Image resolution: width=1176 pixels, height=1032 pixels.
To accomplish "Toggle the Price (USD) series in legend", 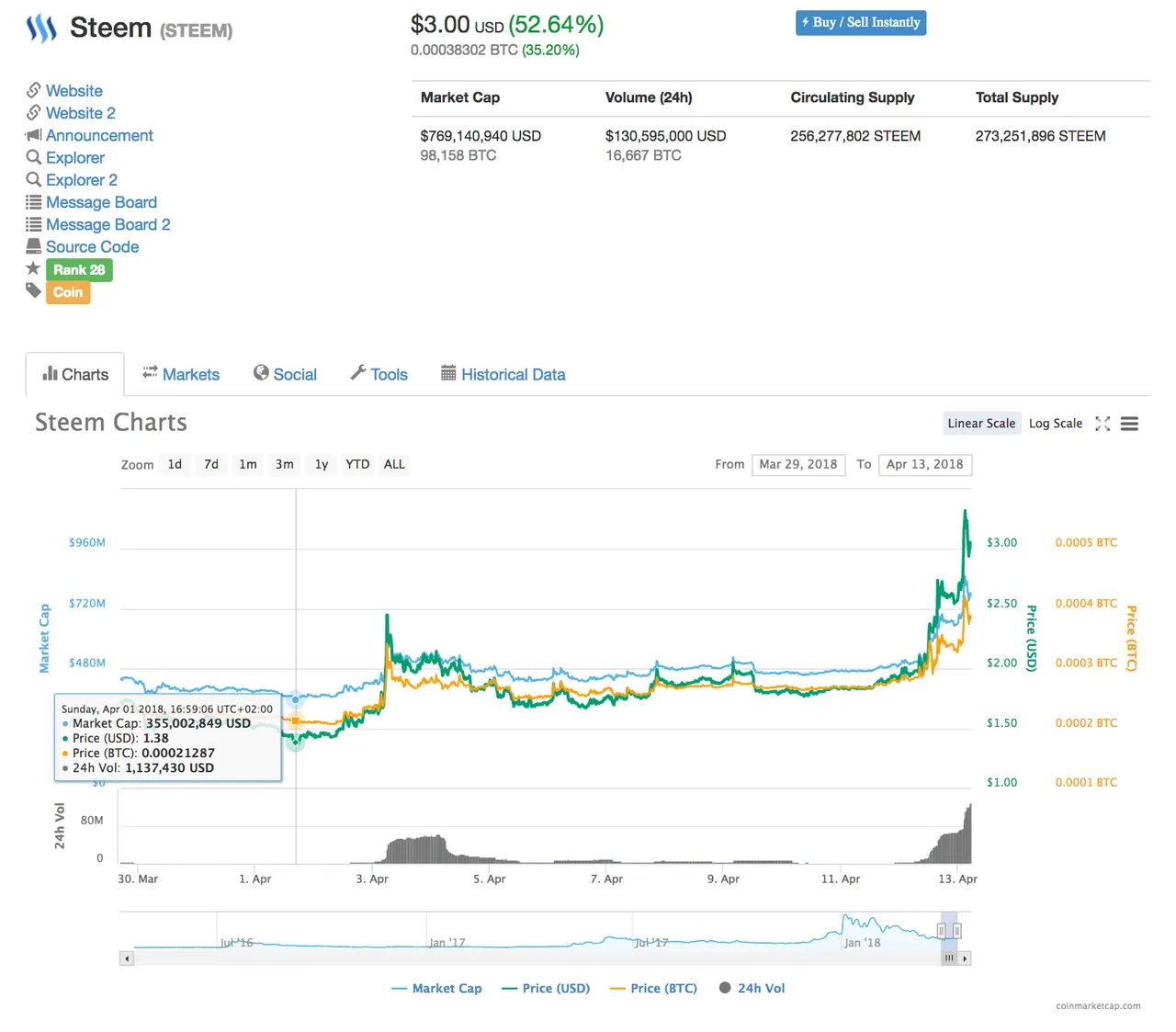I will click(x=546, y=989).
